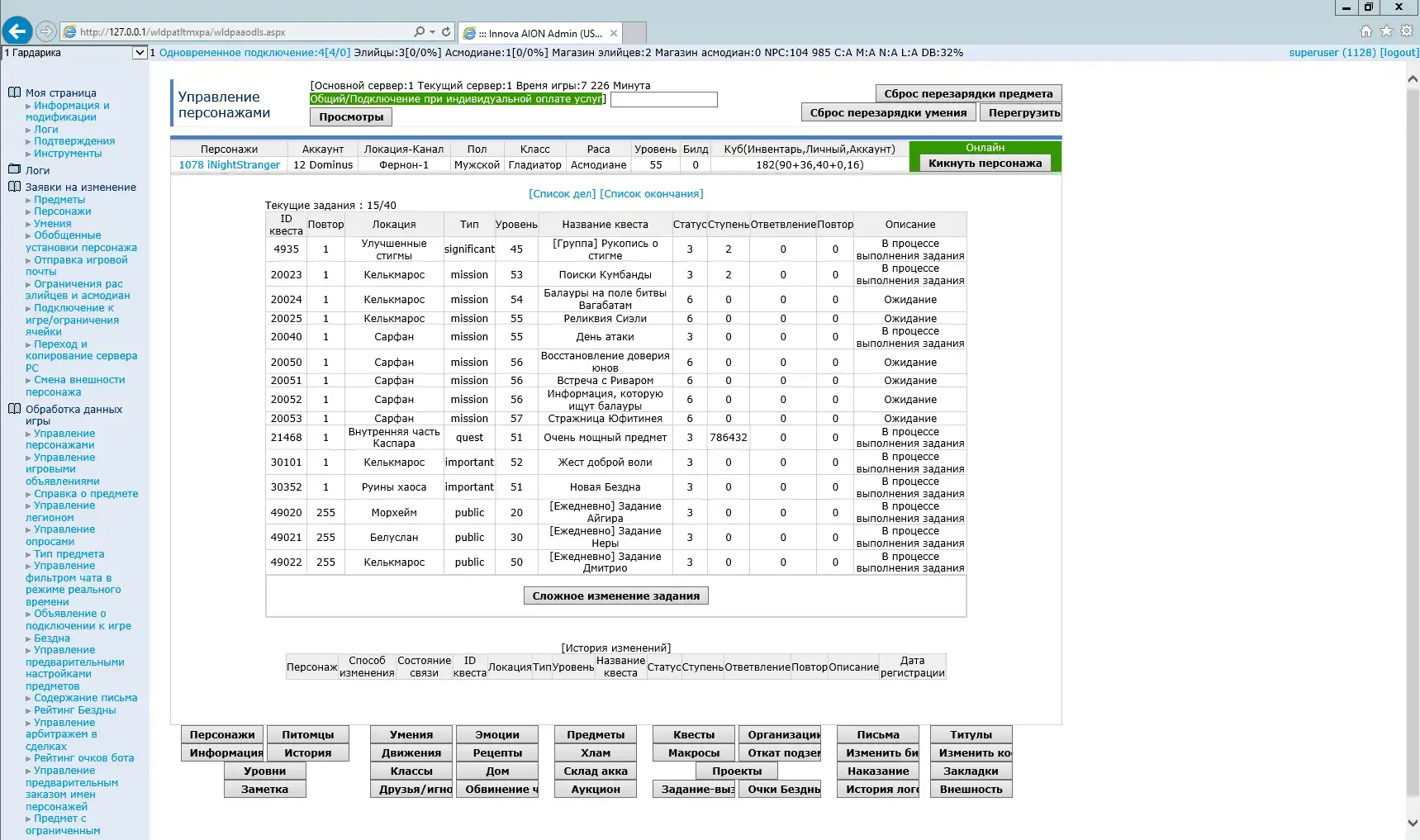The image size is (1420, 840).
Task: Select the Innova AION Admin browser tab
Action: (539, 33)
